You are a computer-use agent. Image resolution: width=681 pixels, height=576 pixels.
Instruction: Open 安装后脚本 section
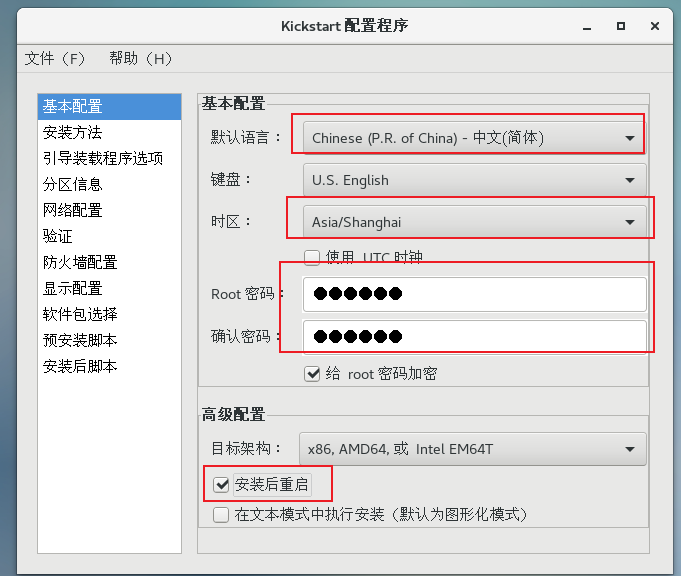pos(109,366)
